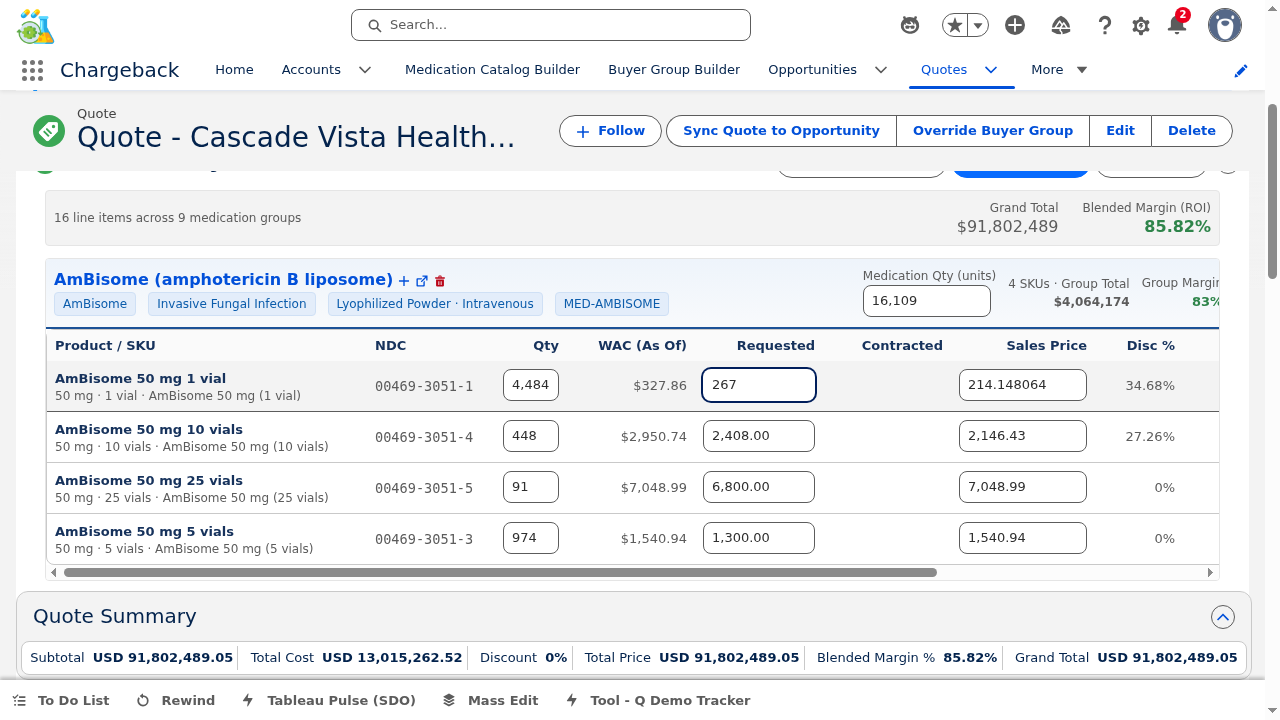Click the table's scroll-right arrow
Image resolution: width=1280 pixels, height=720 pixels.
click(1210, 573)
